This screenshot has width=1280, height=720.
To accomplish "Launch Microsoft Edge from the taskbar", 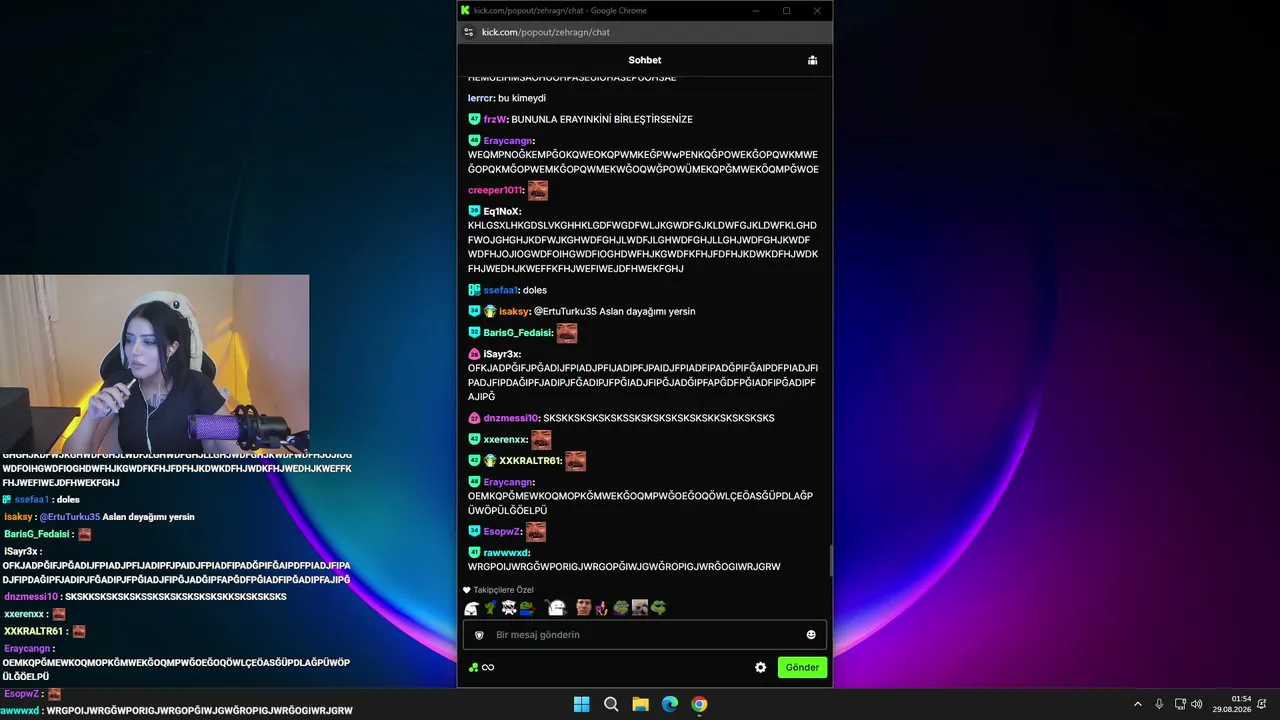I will [670, 704].
